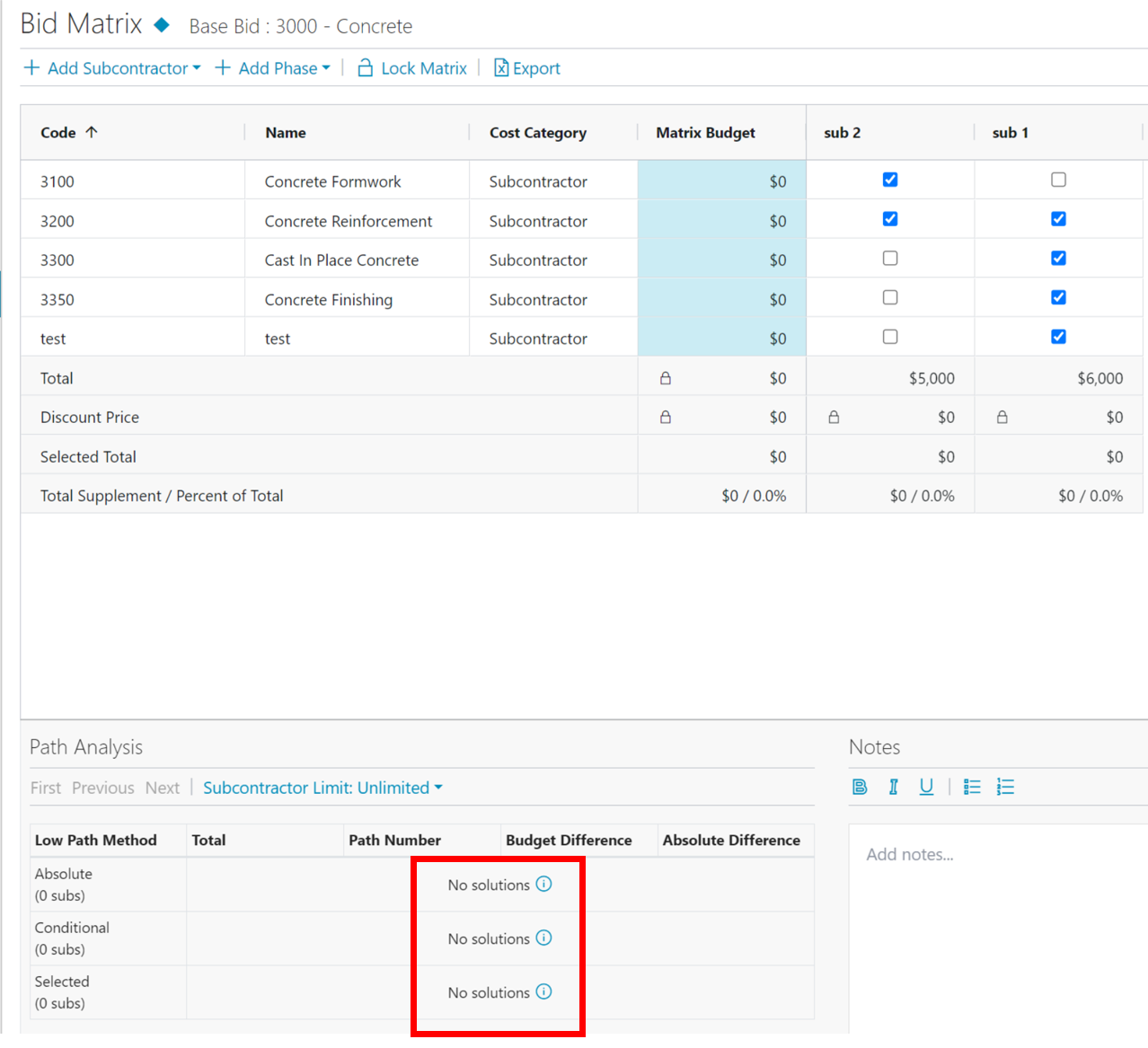Screen dimensions: 1148x1048
Task: Click sub 2 Discount Price lock icon
Action: point(834,418)
